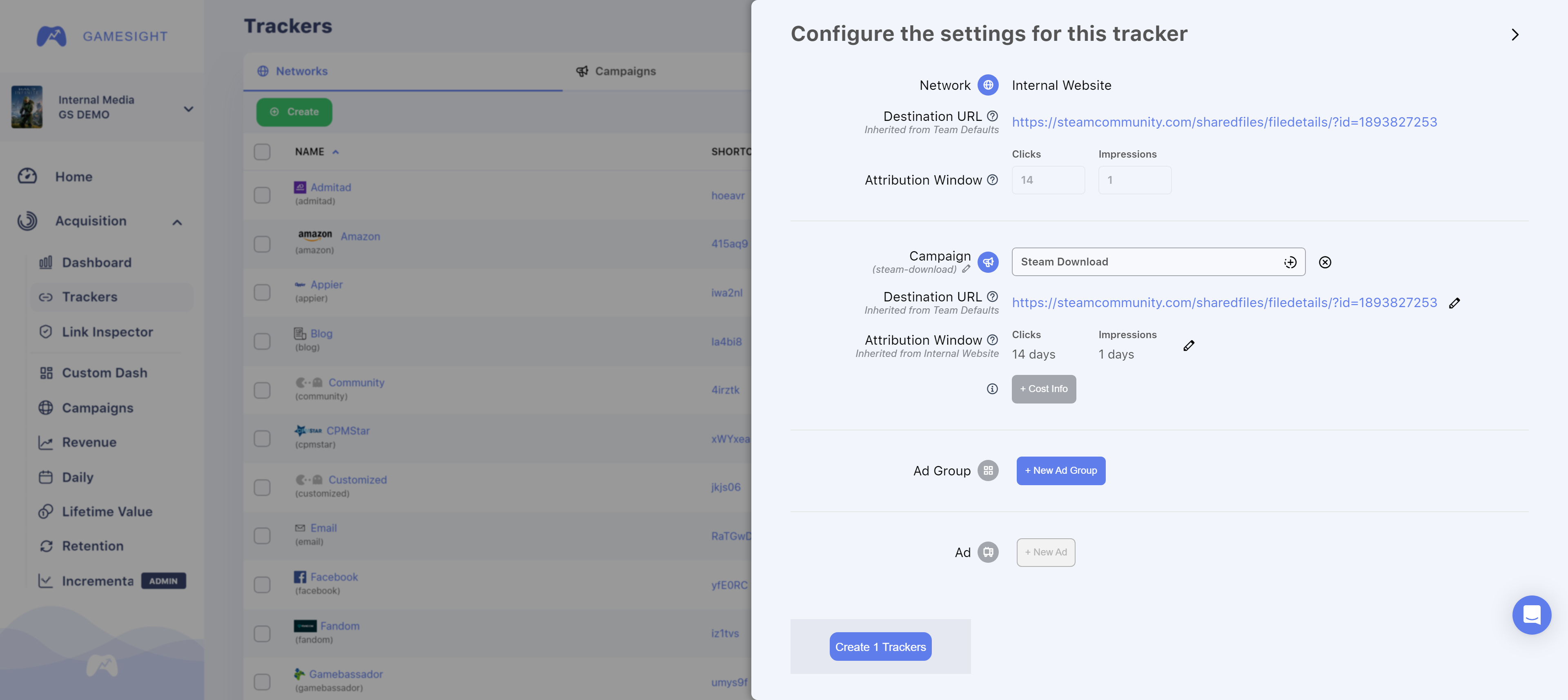The image size is (1568, 700).
Task: Open Daily report page
Action: [77, 477]
